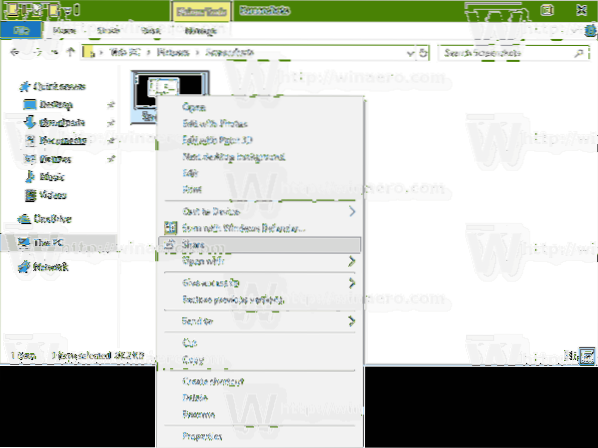Switch to the Share ribbon tab
Image resolution: width=598 pixels, height=448 pixels.
click(x=108, y=31)
